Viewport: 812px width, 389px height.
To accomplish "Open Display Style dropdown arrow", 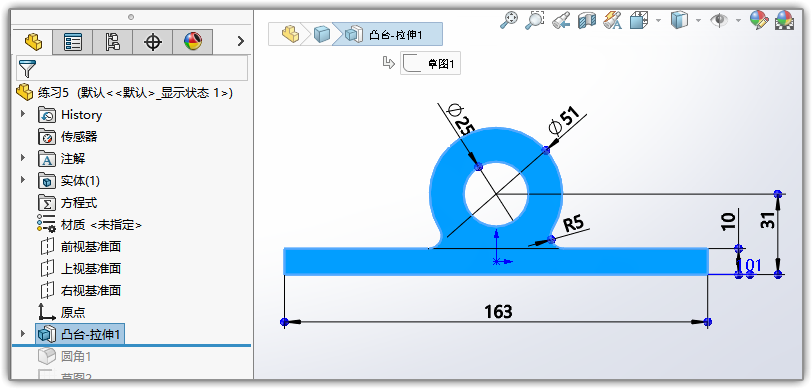I will (698, 21).
